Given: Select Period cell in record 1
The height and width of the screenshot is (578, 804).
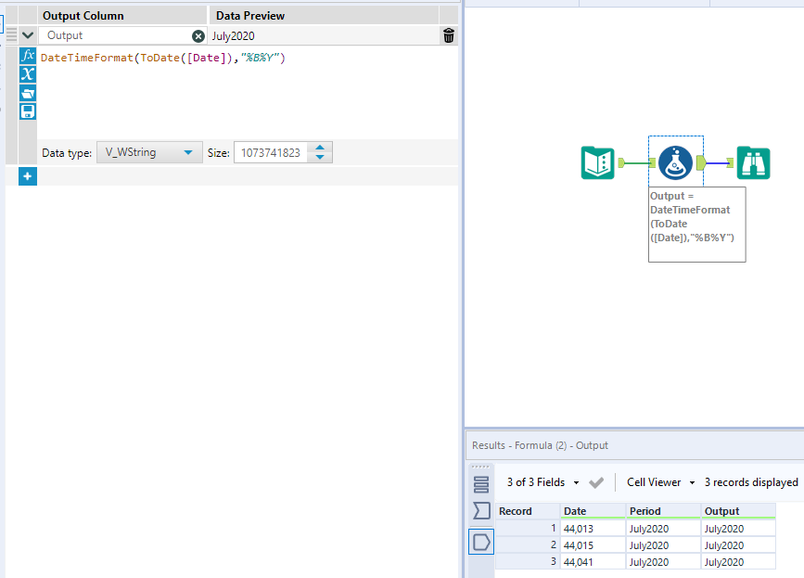Looking at the screenshot, I should point(663,529).
